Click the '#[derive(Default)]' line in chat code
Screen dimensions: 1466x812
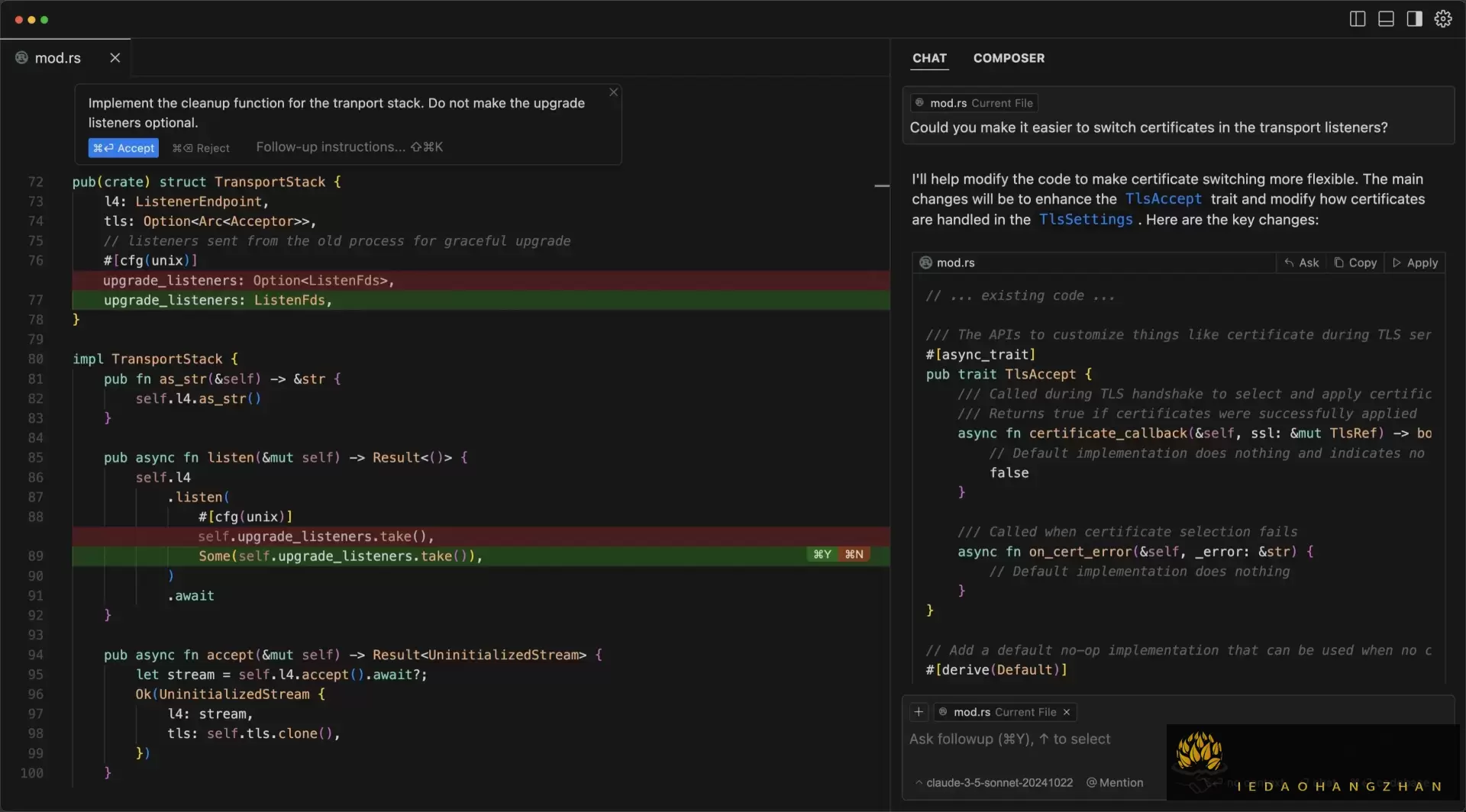996,669
